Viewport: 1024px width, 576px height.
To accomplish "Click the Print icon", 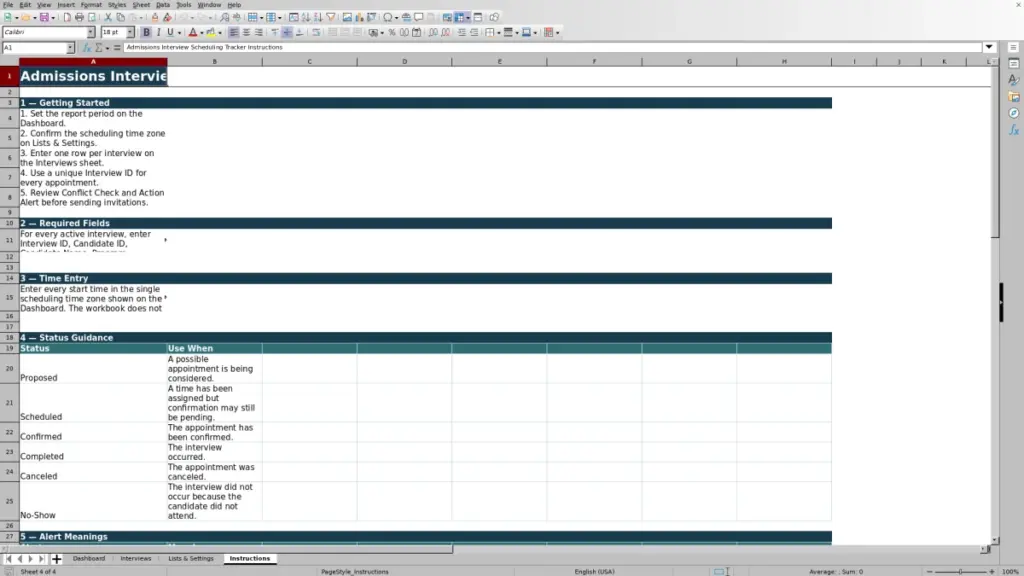I will [79, 17].
